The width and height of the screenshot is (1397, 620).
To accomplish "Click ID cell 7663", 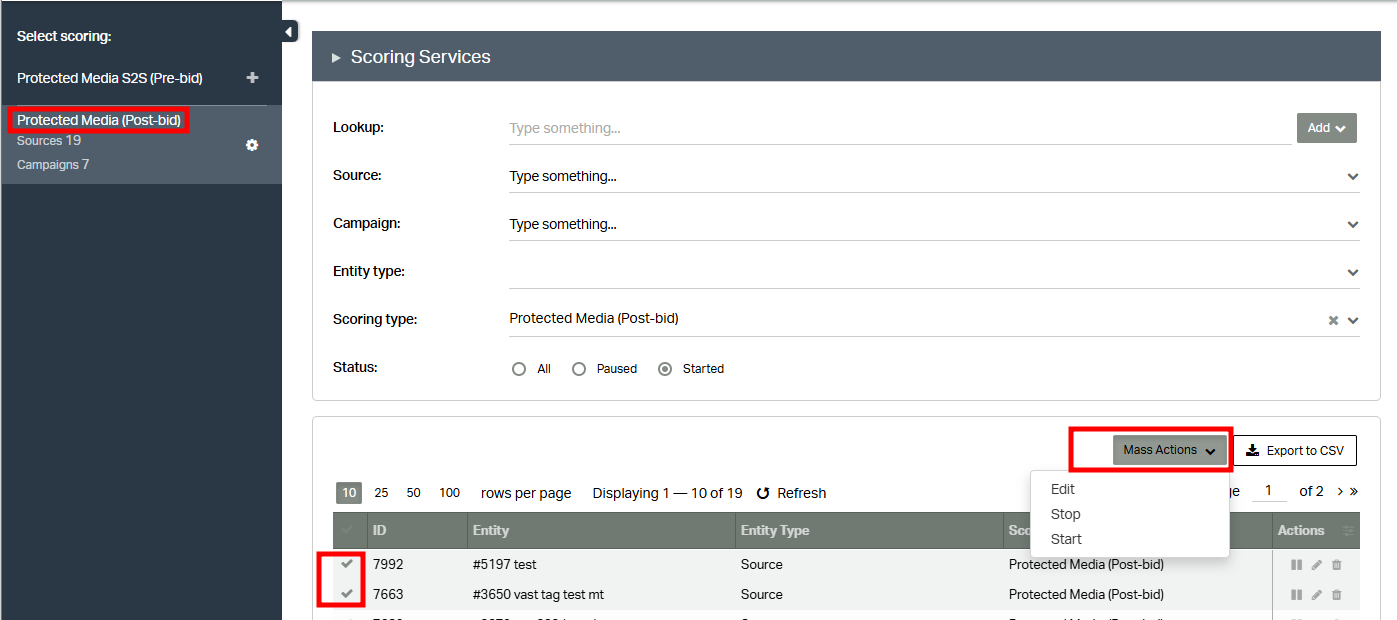I will click(x=388, y=595).
